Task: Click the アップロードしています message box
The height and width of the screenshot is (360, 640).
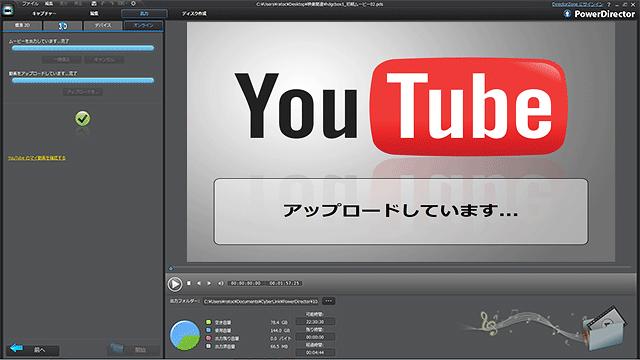Action: pos(401,211)
